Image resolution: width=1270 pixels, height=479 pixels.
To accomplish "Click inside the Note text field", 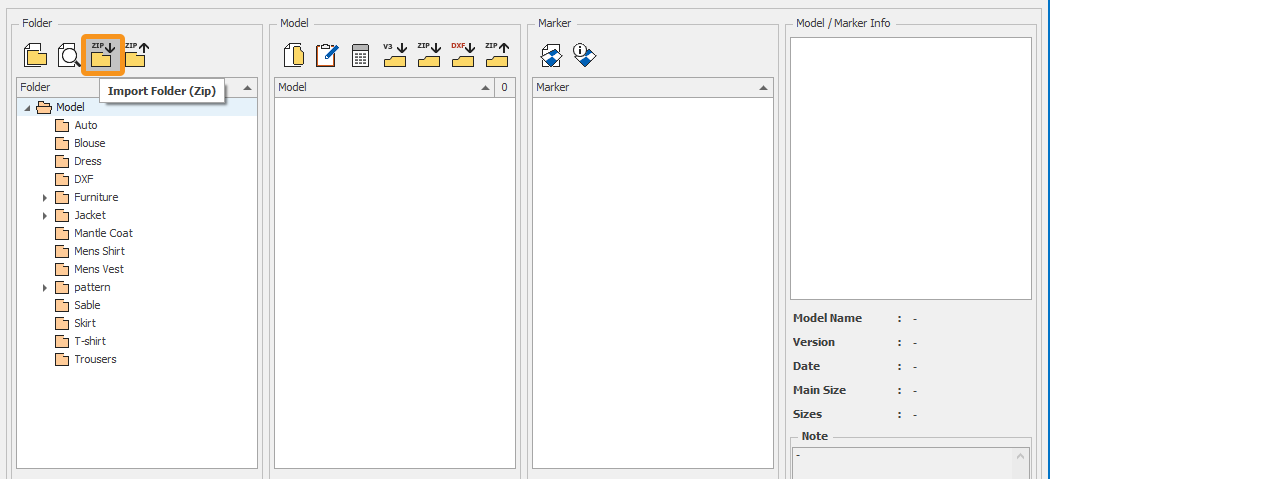I will click(x=900, y=462).
